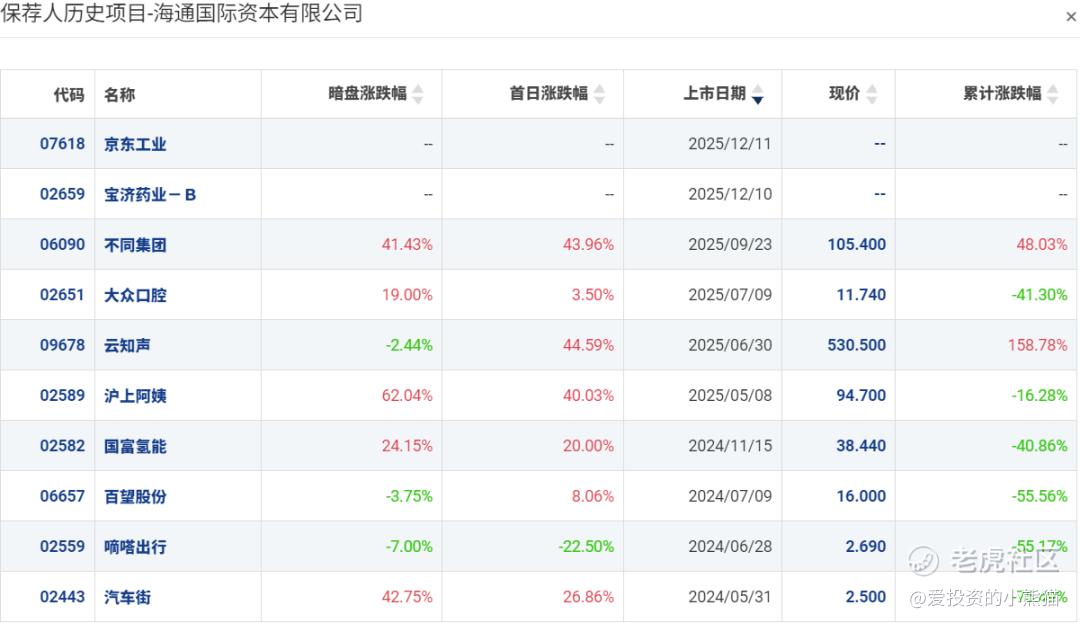This screenshot has height=623, width=1080.
Task: Select the 19.00% grey market cell
Action: tap(407, 295)
